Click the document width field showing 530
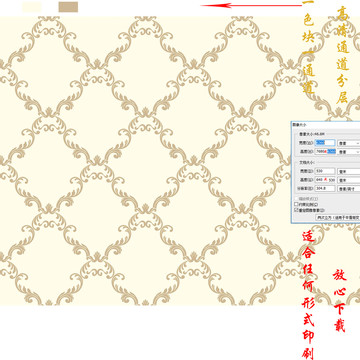This screenshot has width=360, height=360. (325, 171)
